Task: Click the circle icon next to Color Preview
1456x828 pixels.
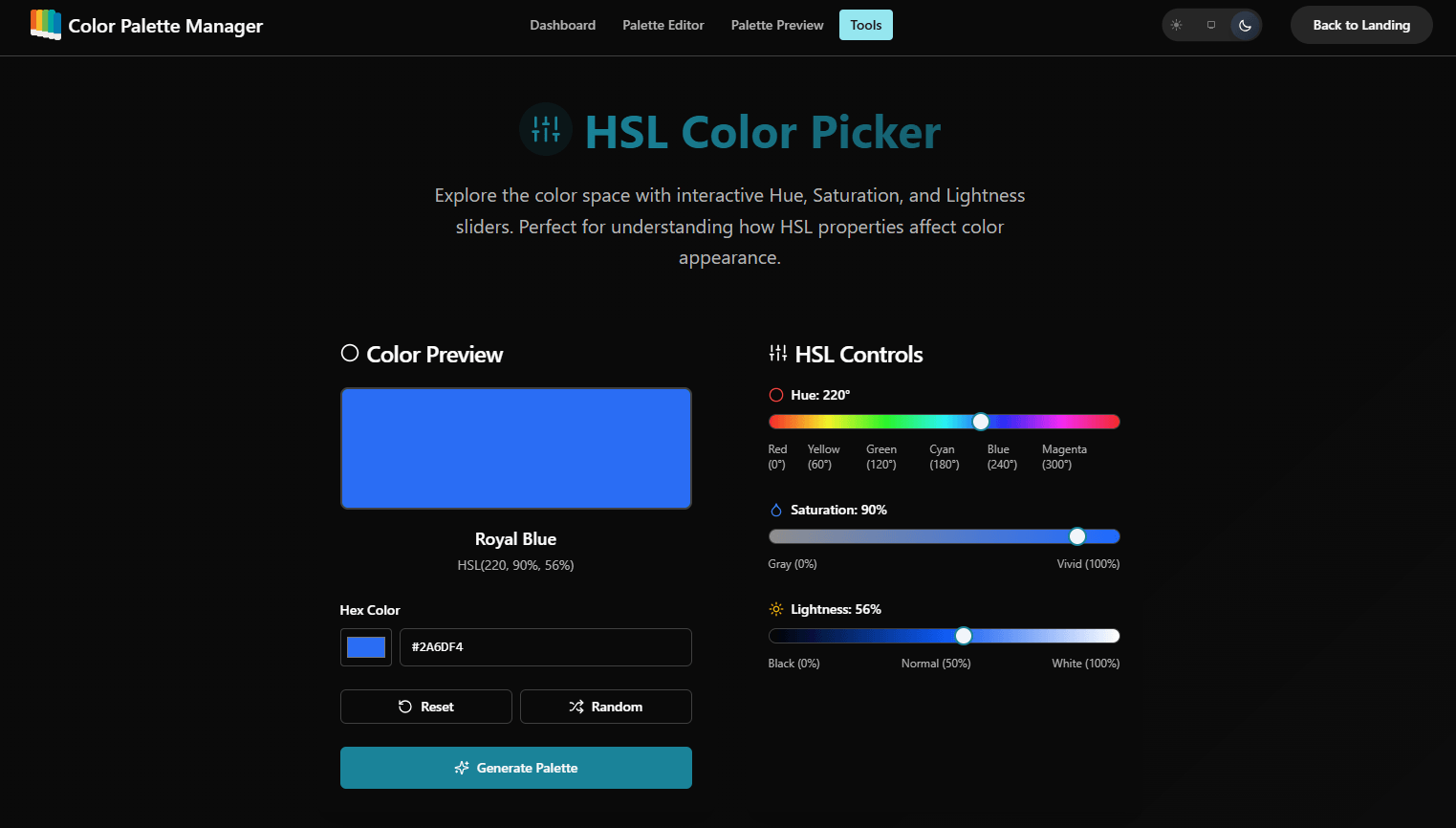Action: coord(350,354)
